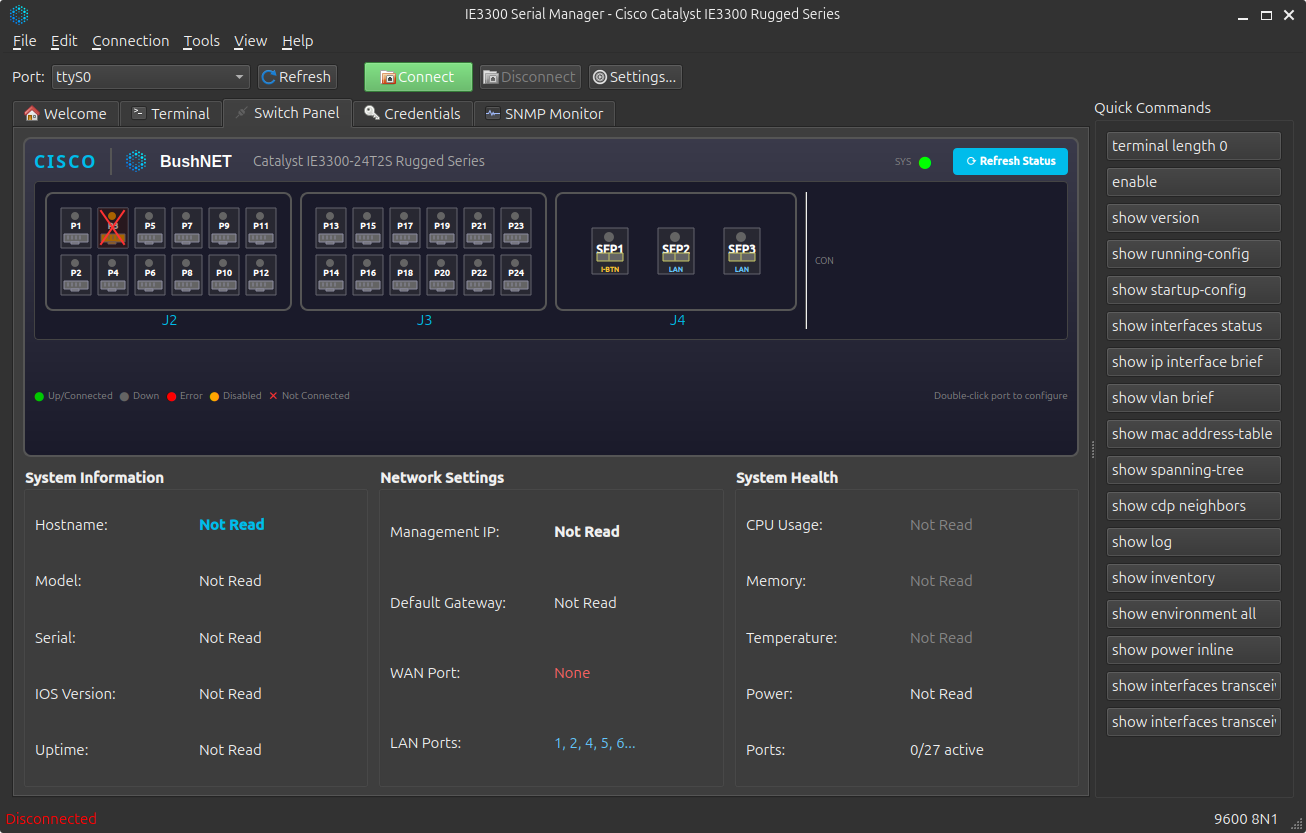The image size is (1306, 833).
Task: Click the Refresh Status button
Action: 1010,162
